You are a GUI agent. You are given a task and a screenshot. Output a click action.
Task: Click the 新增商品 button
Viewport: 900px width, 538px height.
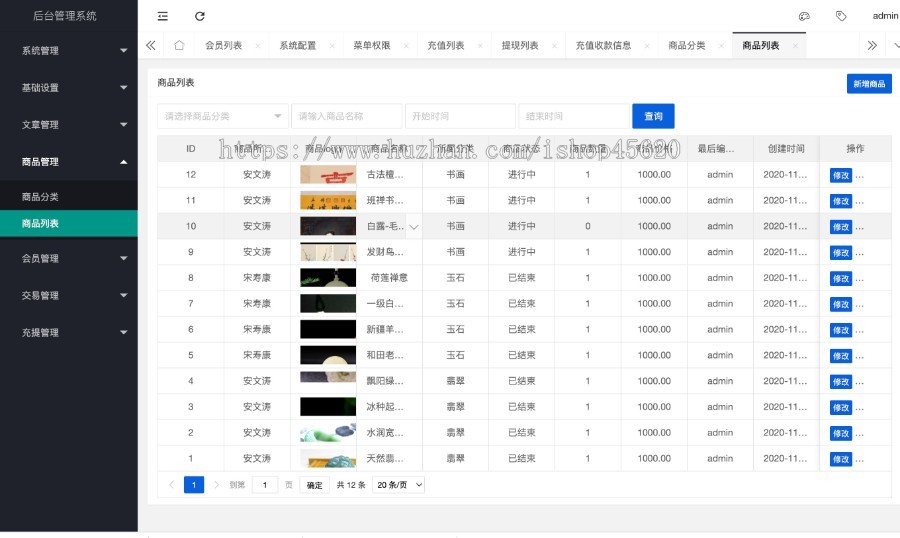869,84
